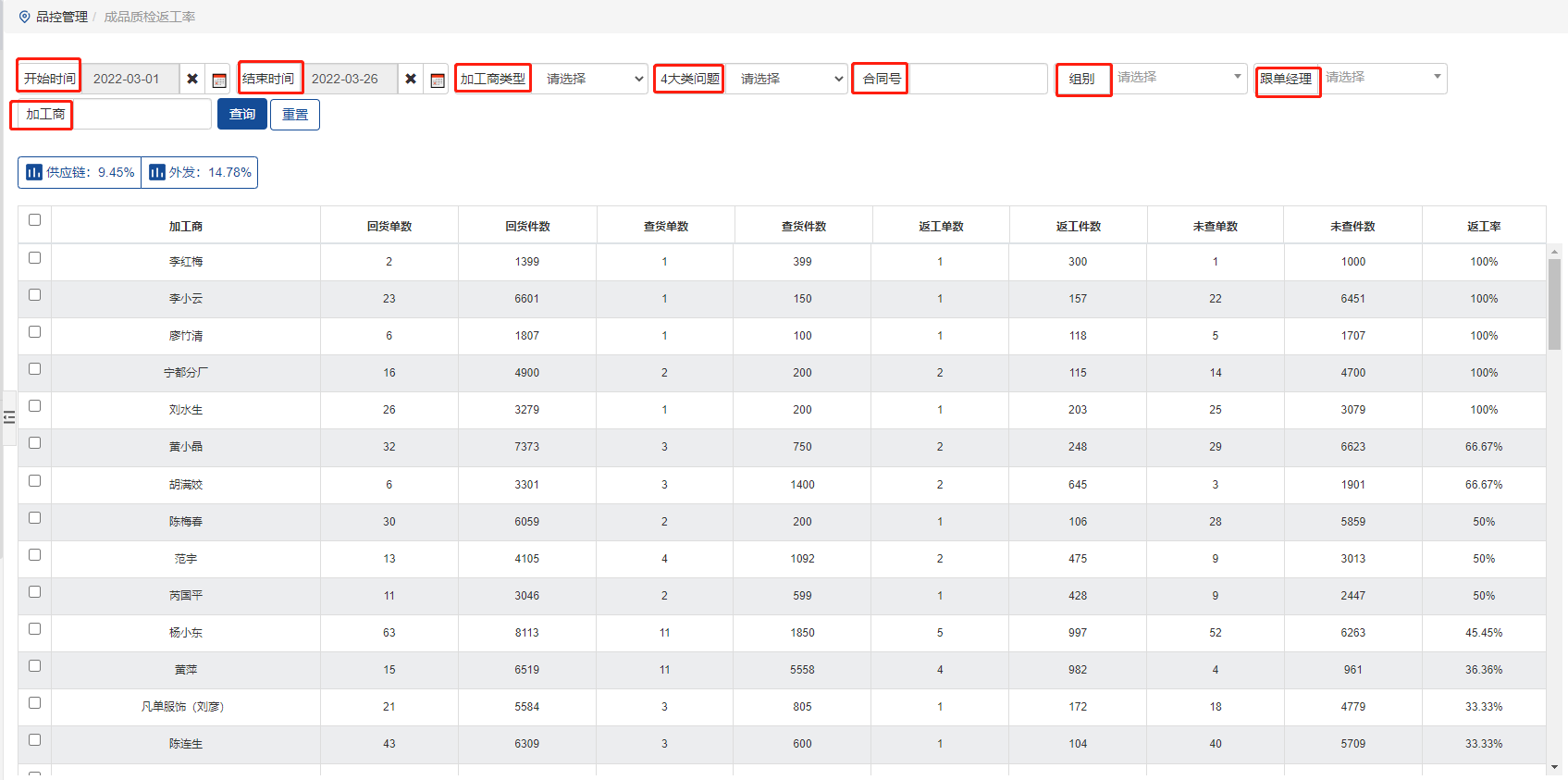Viewport: 1568px width, 780px height.
Task: Click the 外发 bar chart icon
Action: [x=156, y=172]
